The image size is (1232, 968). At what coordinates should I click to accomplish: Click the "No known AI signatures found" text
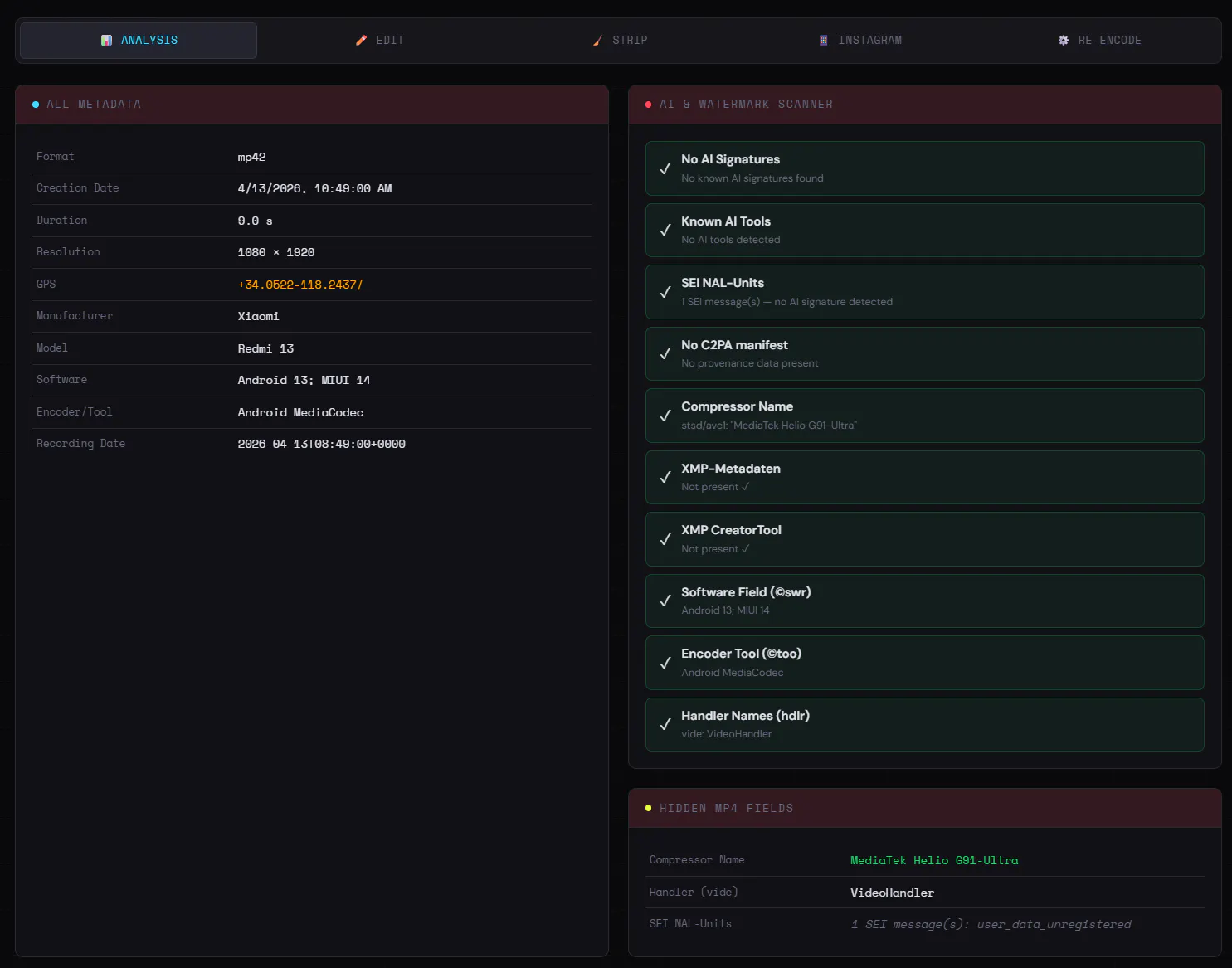[752, 178]
